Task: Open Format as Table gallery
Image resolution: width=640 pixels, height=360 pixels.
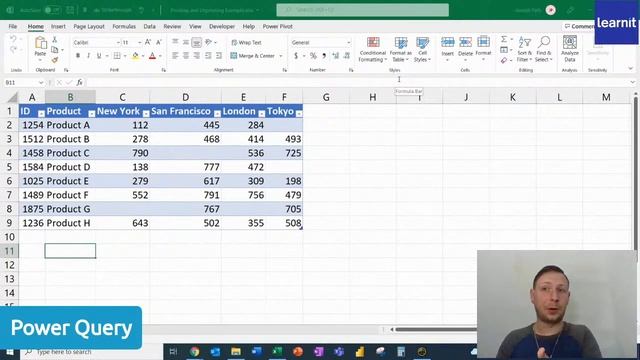Action: point(401,49)
